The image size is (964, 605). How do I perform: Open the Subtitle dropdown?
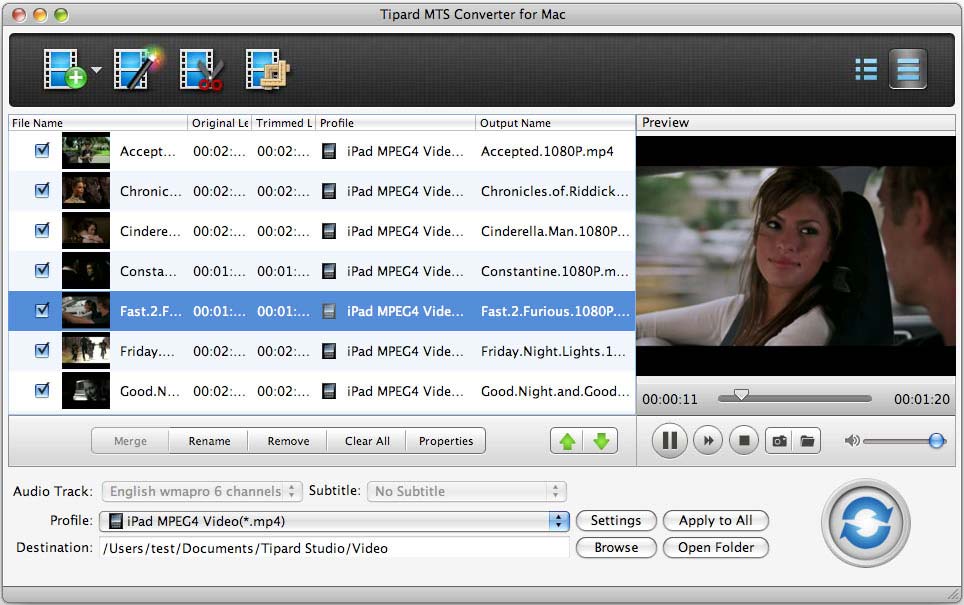[x=465, y=491]
